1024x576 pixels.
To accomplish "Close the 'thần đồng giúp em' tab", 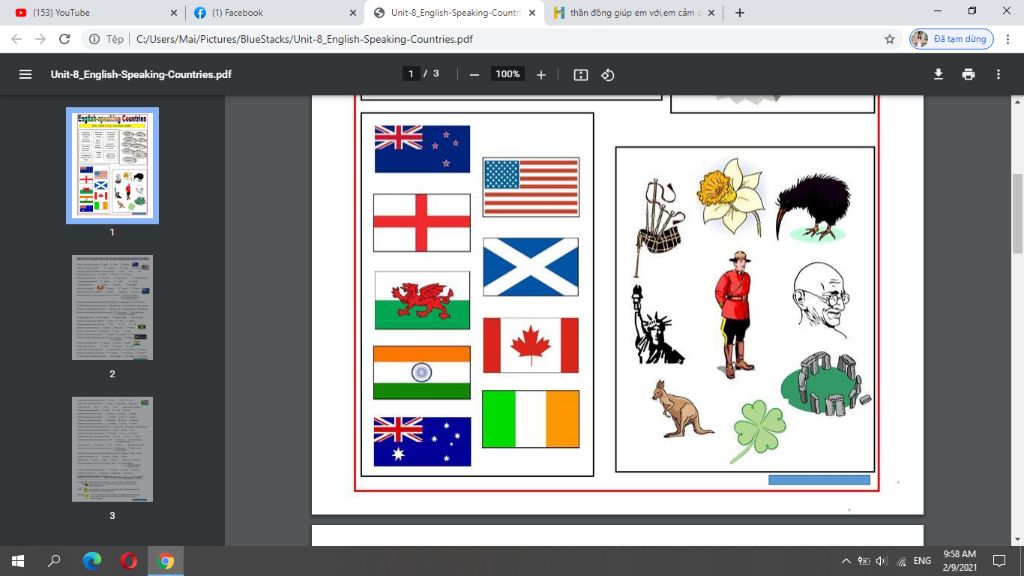I will tap(711, 12).
